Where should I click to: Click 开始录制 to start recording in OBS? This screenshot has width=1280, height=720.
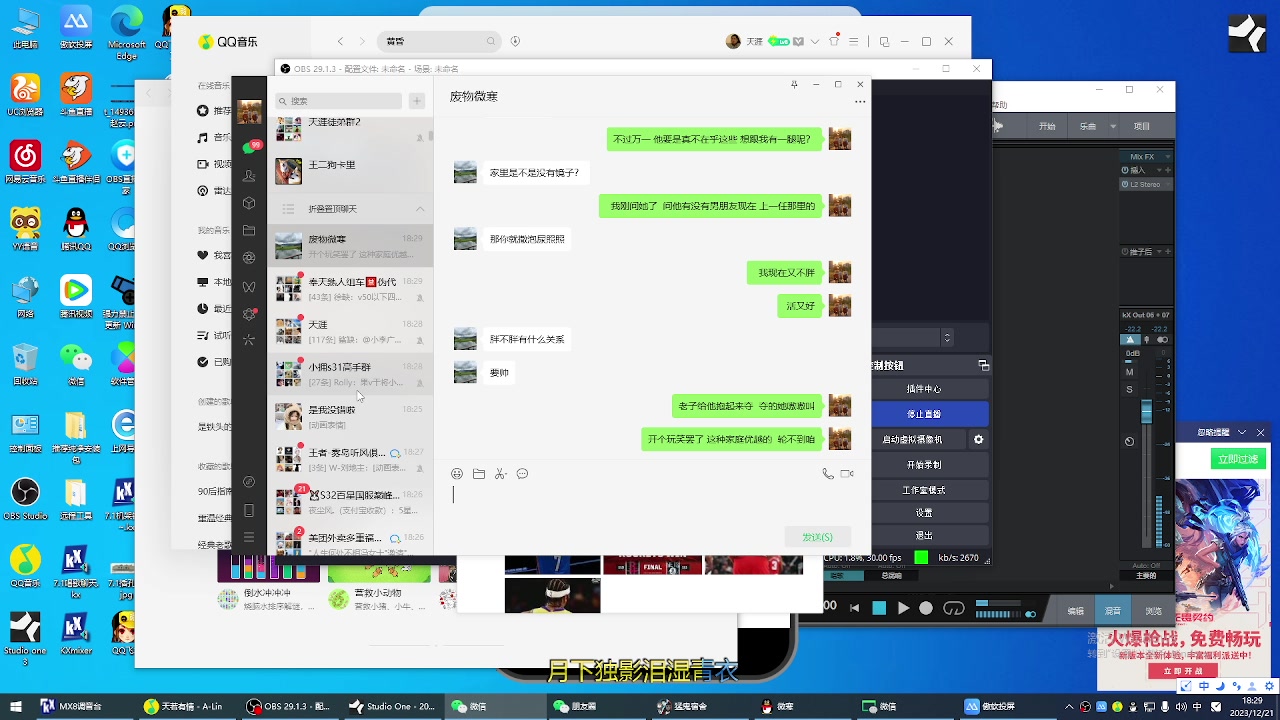coord(924,465)
